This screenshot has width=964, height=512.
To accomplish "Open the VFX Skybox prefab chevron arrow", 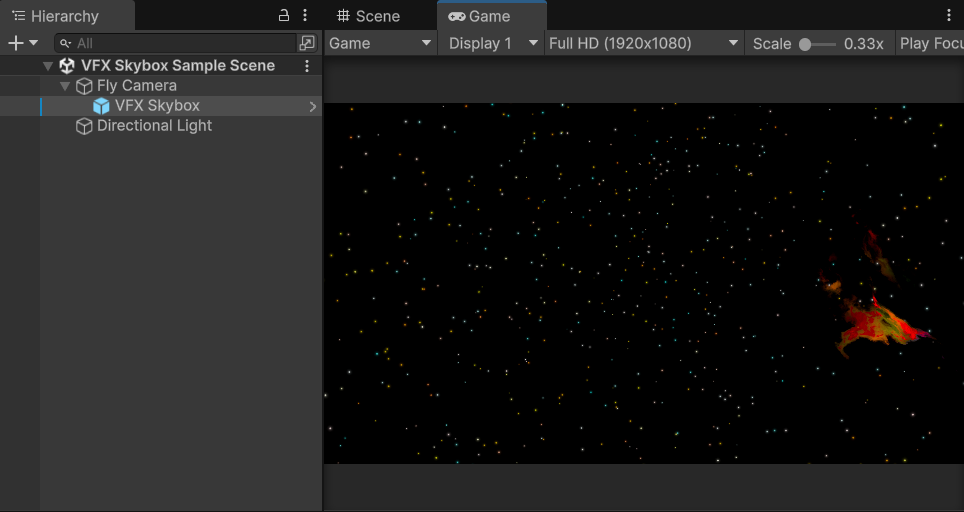I will tap(313, 106).
